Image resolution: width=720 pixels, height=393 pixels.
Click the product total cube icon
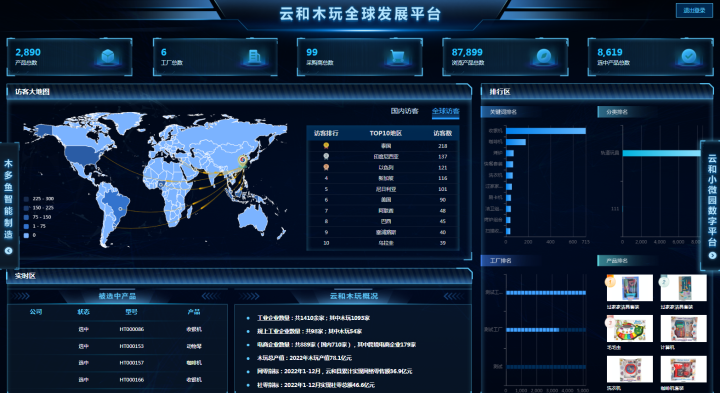coord(107,56)
